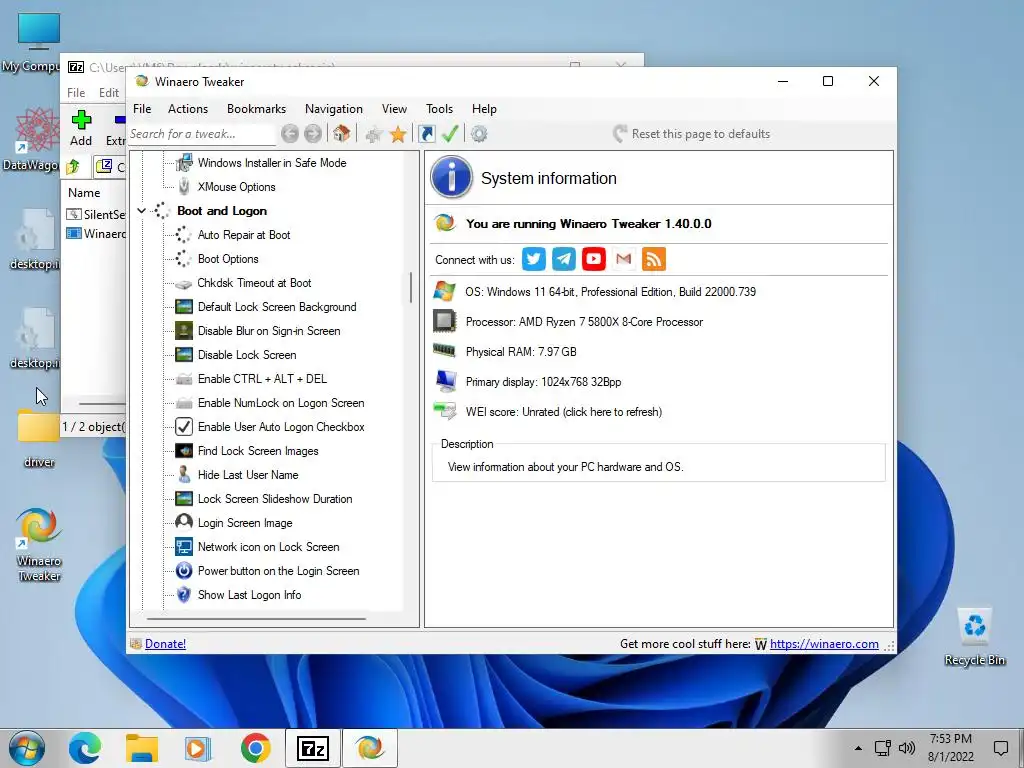This screenshot has height=768, width=1024.
Task: Open the File menu in Winaero Tweaker
Action: click(142, 109)
